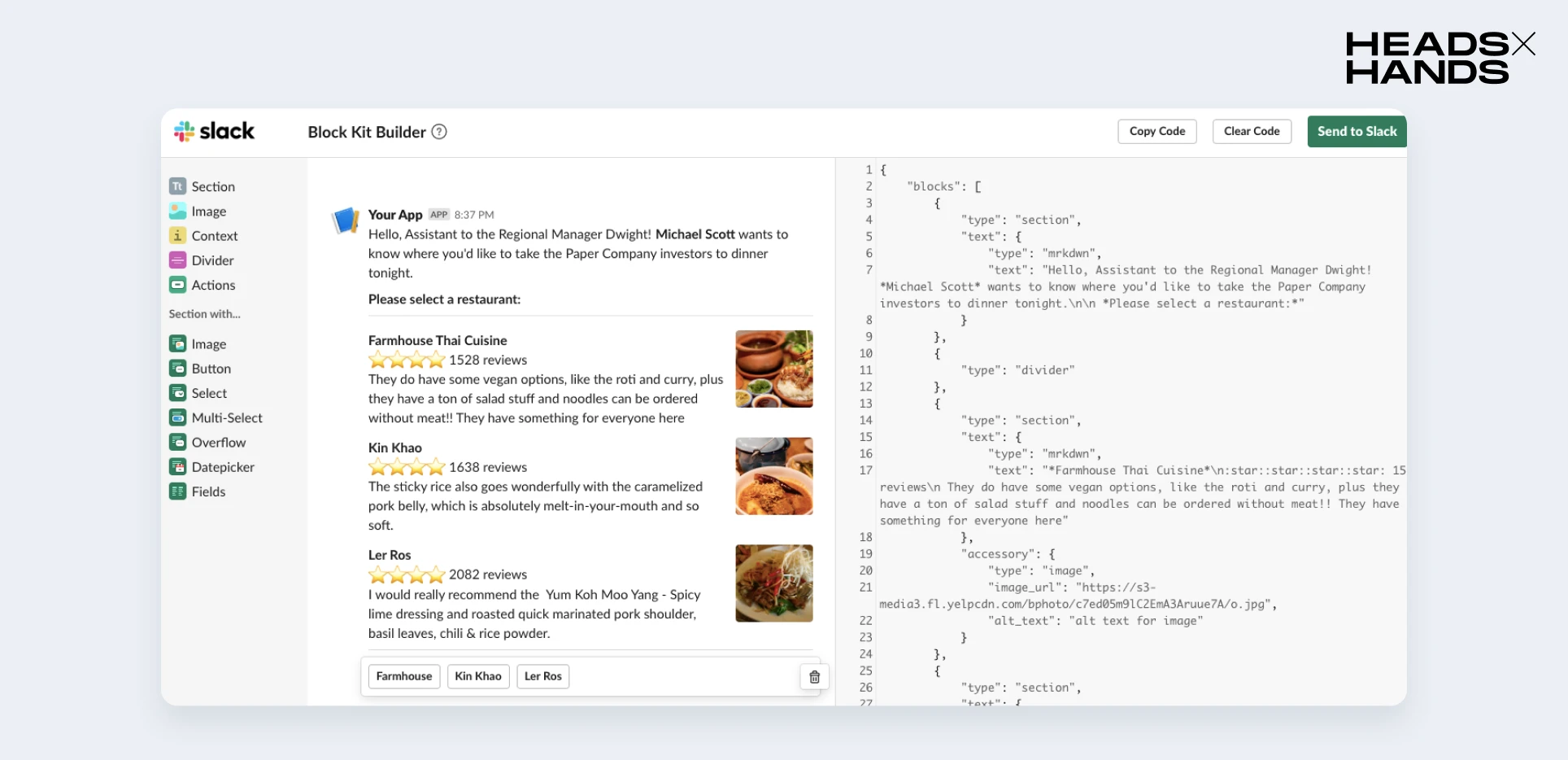Click the 1528 reviews text
The image size is (1568, 760).
pyautogui.click(x=488, y=360)
